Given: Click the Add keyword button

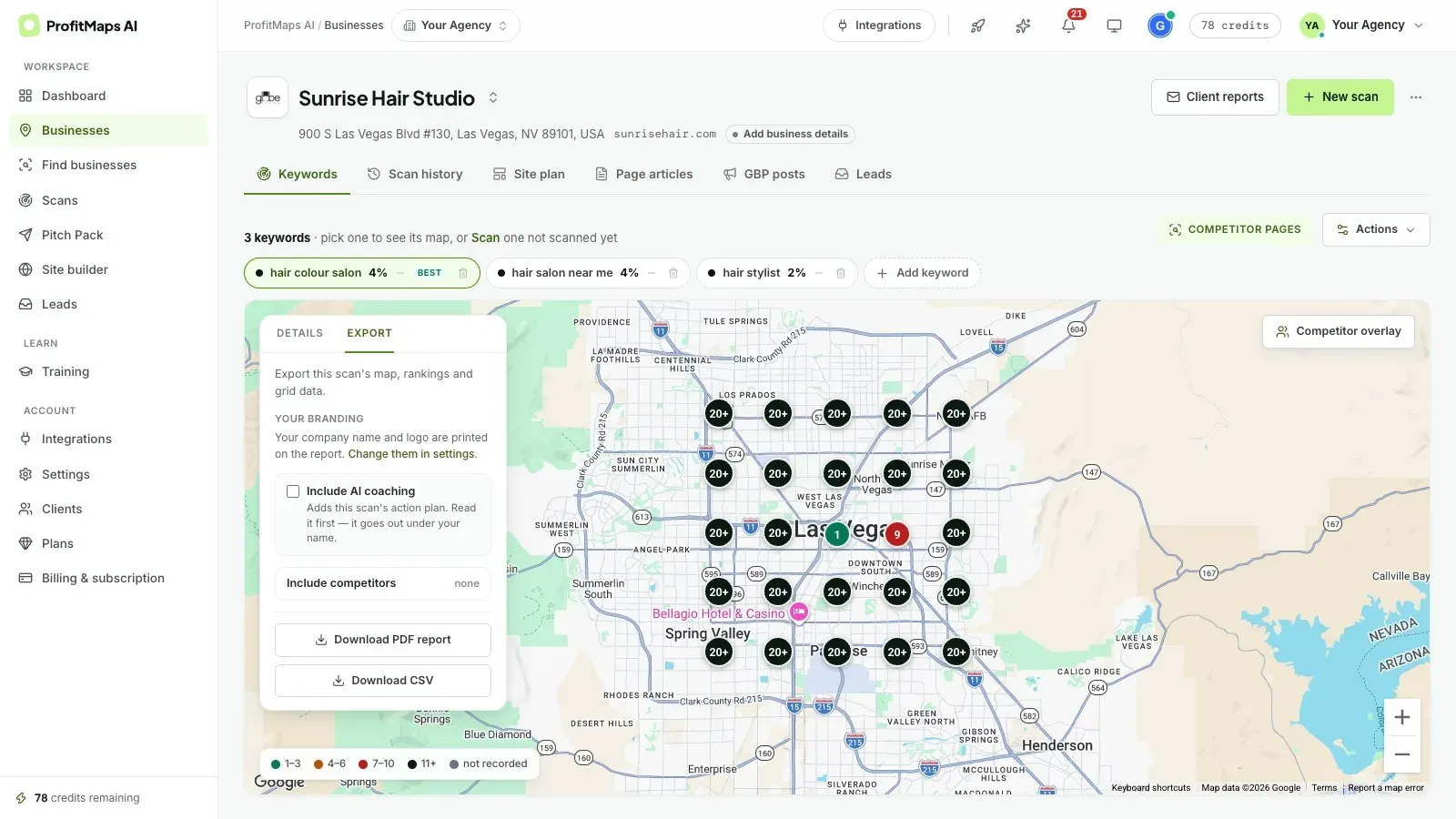Looking at the screenshot, I should 923,273.
